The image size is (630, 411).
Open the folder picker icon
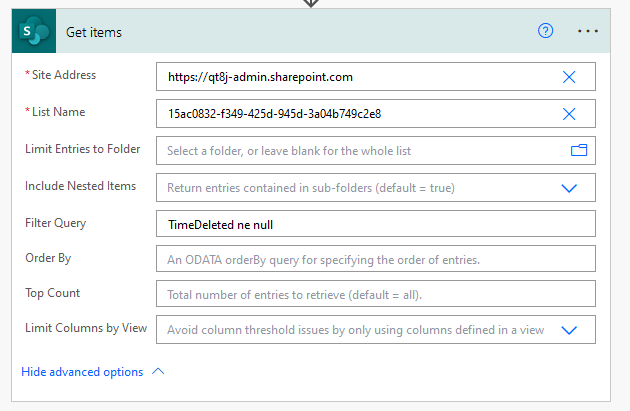coord(578,150)
